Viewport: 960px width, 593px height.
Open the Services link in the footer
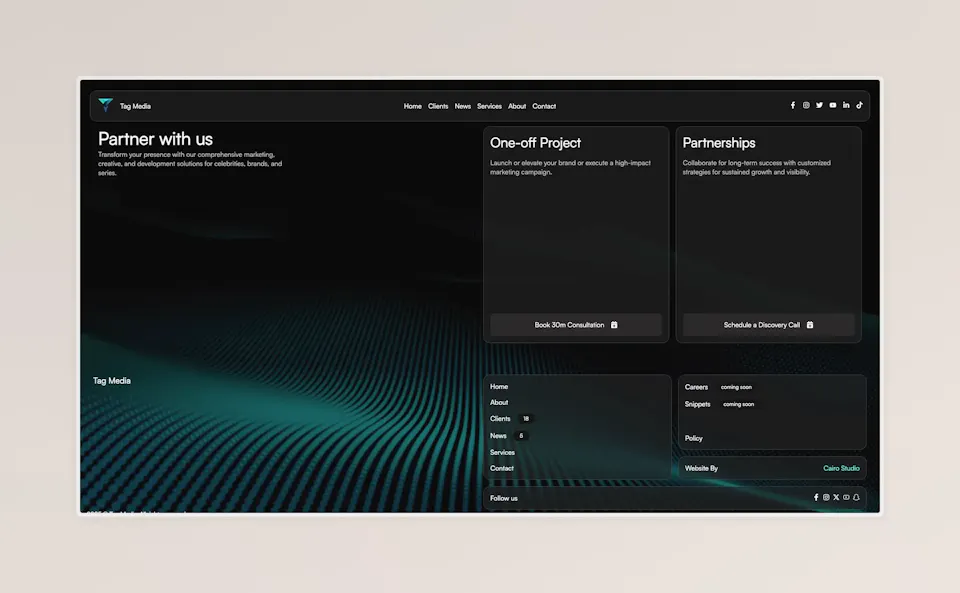click(503, 452)
